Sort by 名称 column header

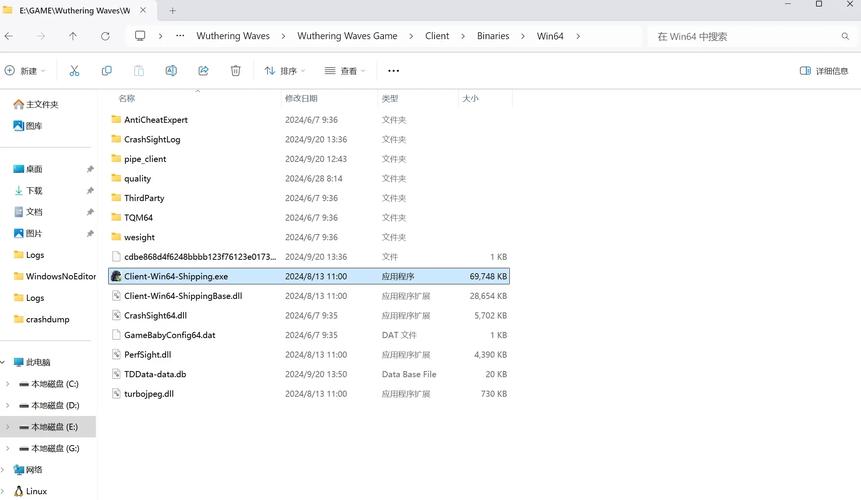(127, 98)
